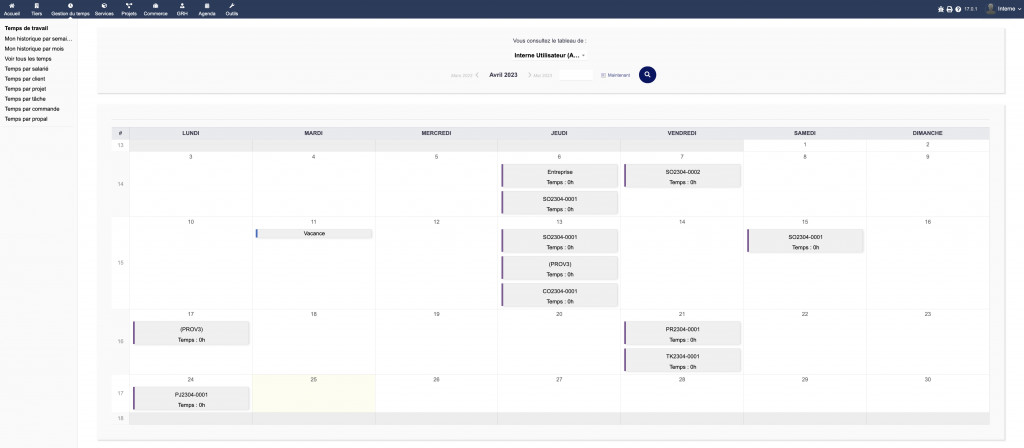Open the Tiers module
This screenshot has height=448, width=1024.
(x=37, y=9)
